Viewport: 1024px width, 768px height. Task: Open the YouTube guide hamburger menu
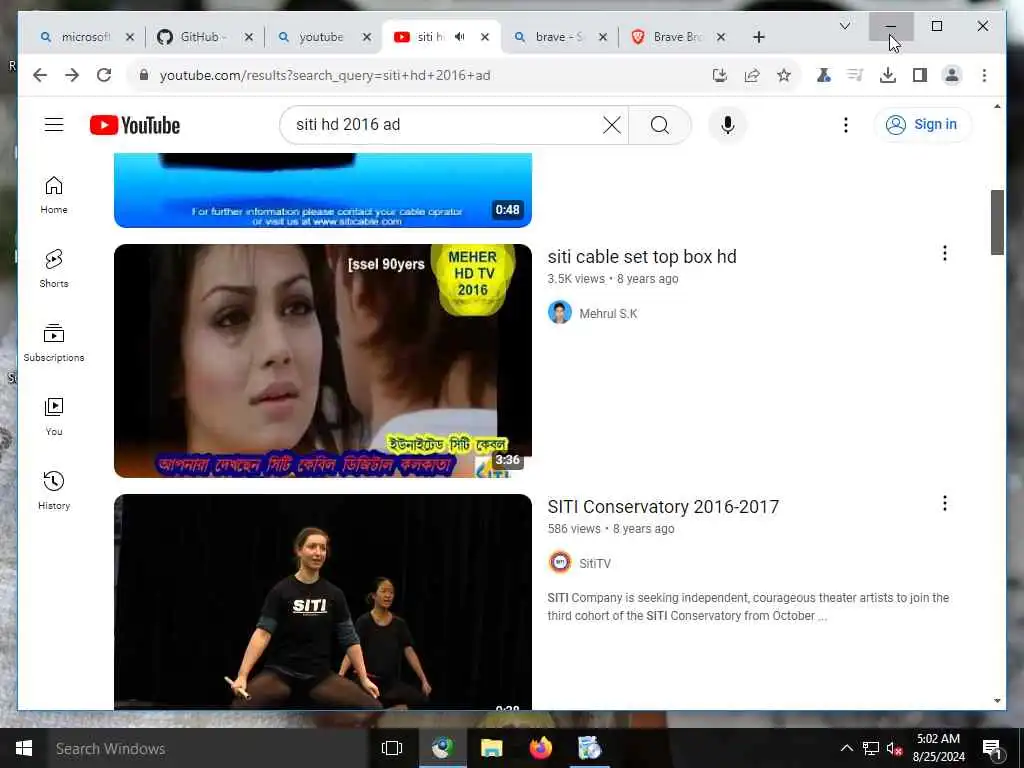click(x=54, y=125)
